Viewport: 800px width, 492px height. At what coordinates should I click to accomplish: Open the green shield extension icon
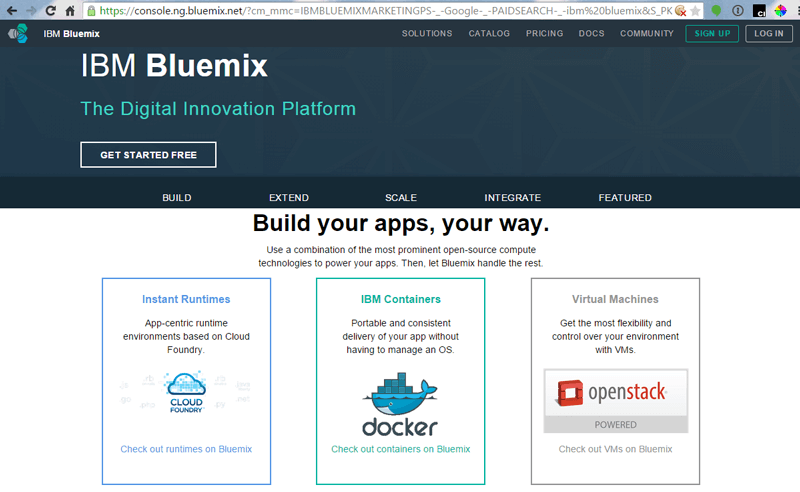tap(716, 10)
